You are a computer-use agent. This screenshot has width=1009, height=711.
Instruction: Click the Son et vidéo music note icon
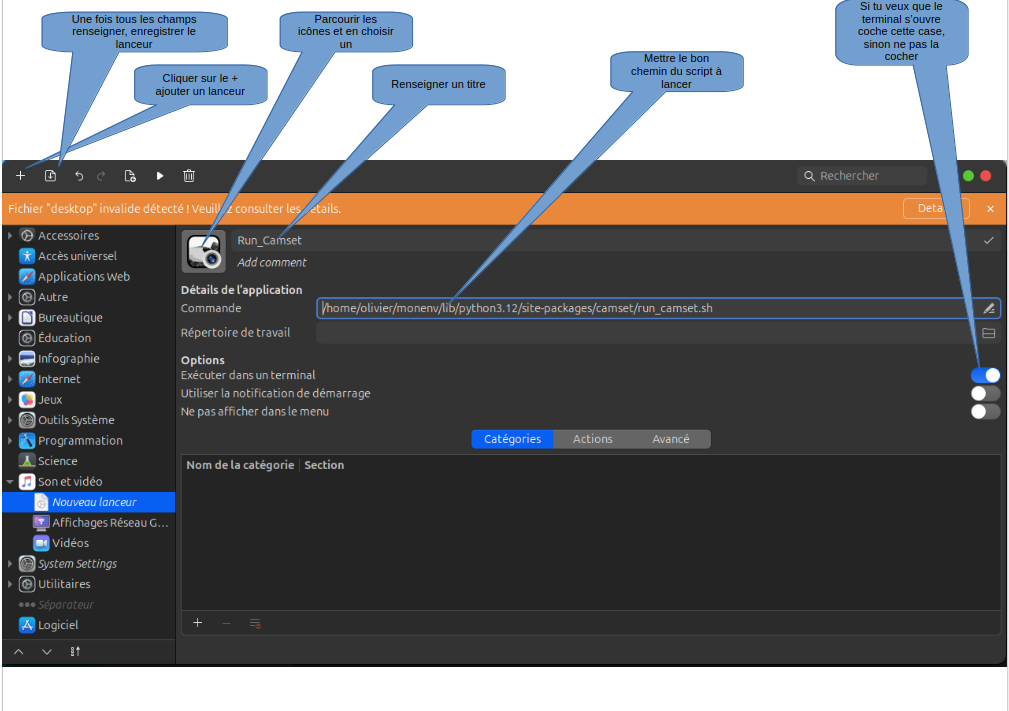(x=27, y=481)
